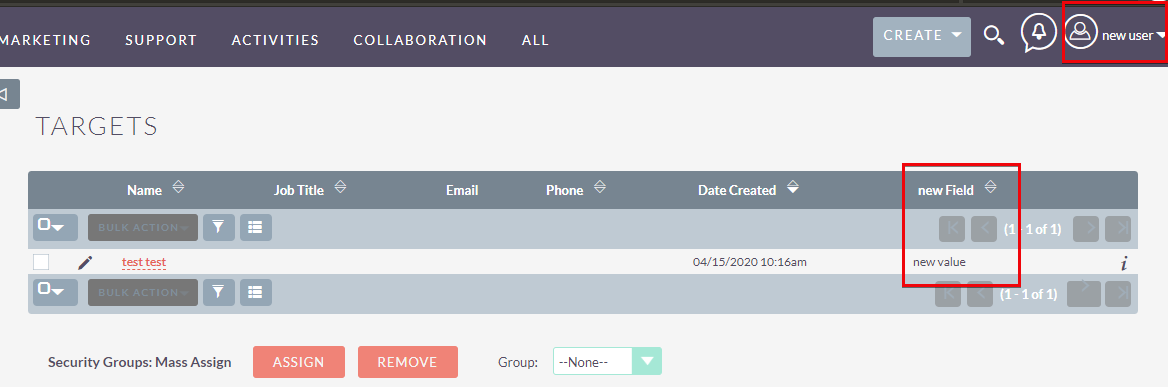This screenshot has width=1168, height=387.
Task: Open filter funnel icon in bottom toolbar
Action: point(218,292)
